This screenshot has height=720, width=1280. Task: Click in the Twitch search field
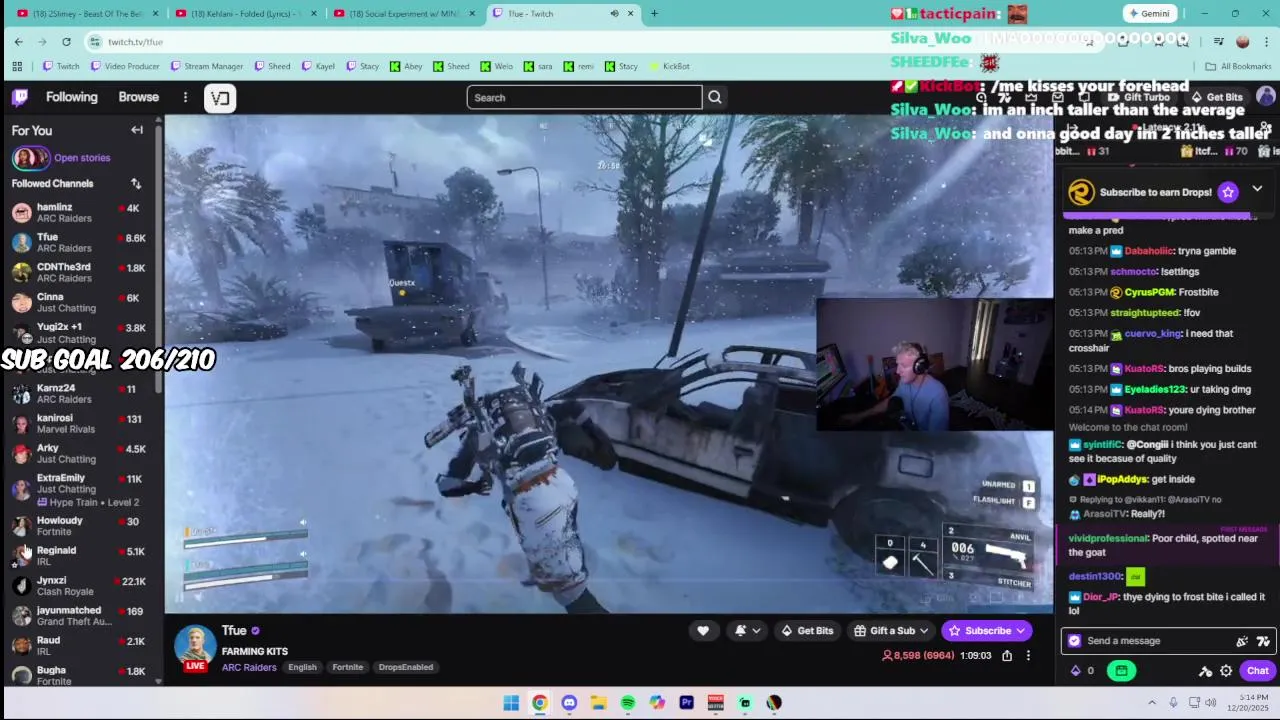point(584,97)
